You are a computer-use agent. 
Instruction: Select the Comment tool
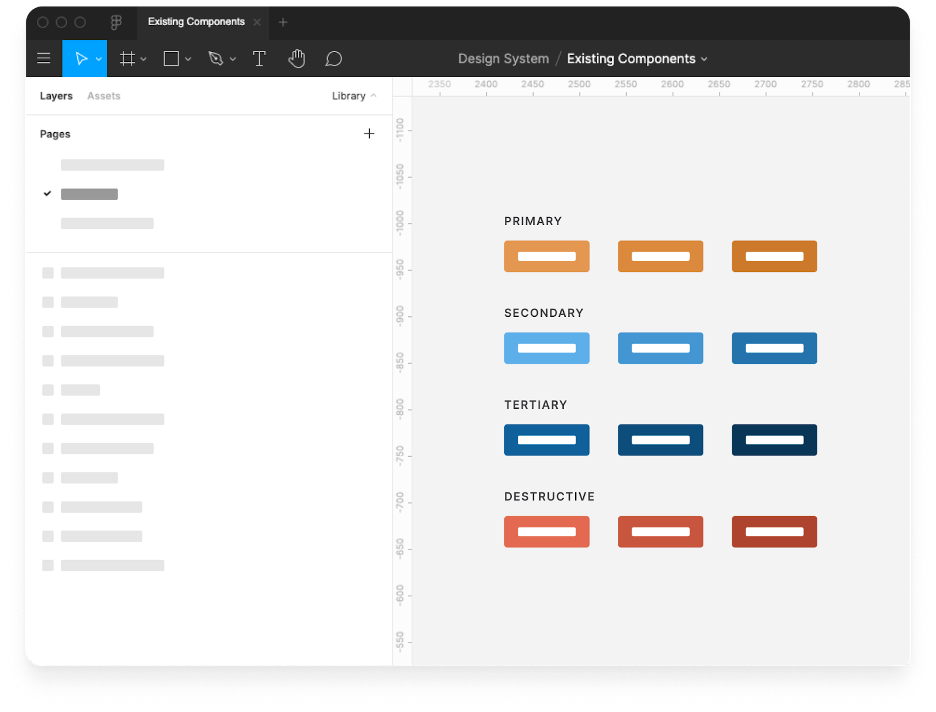coord(334,59)
